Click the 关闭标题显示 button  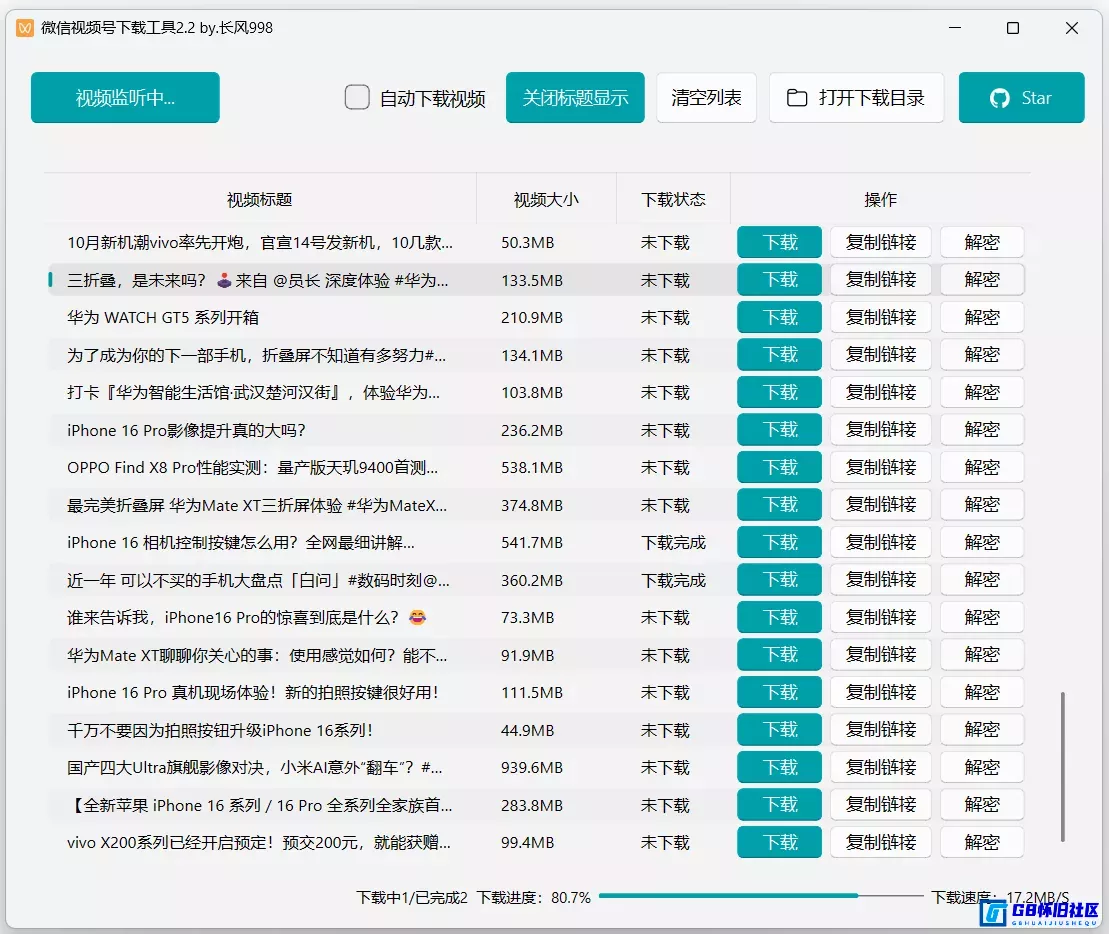tap(575, 98)
